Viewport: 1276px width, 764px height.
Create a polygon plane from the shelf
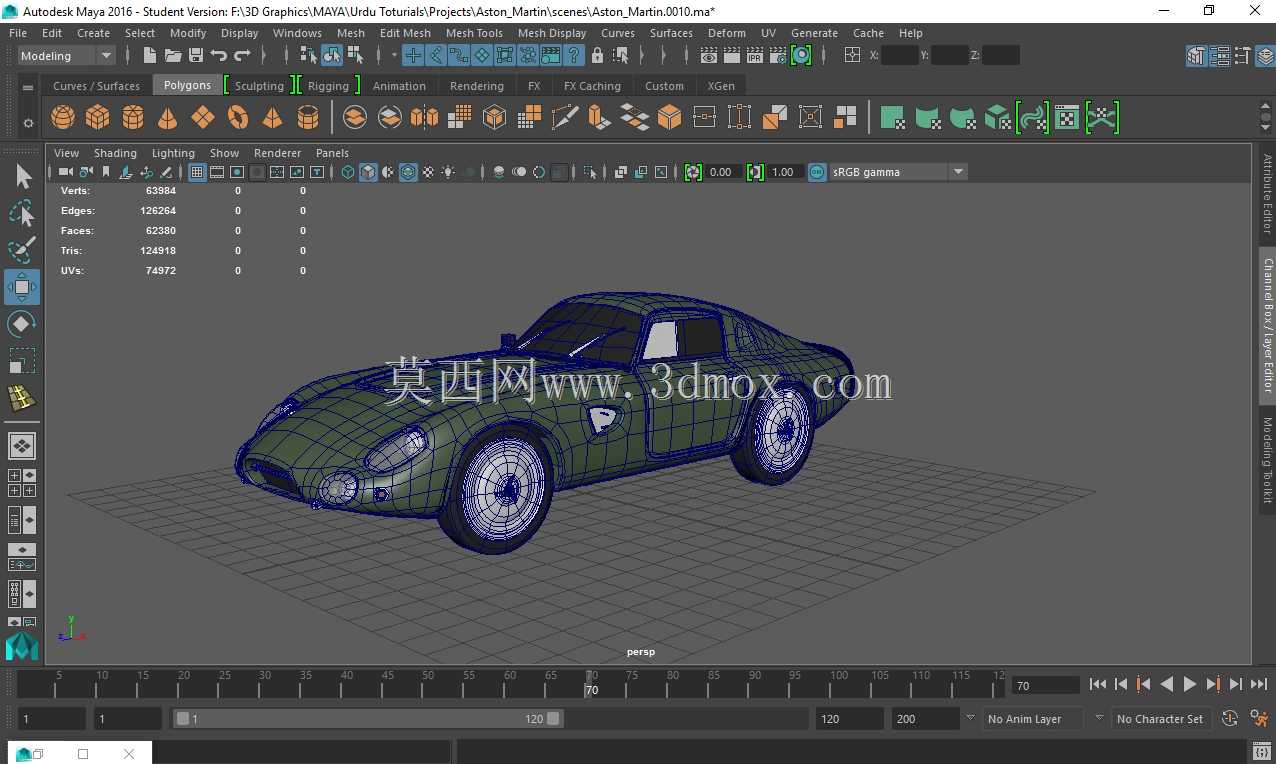pyautogui.click(x=203, y=118)
